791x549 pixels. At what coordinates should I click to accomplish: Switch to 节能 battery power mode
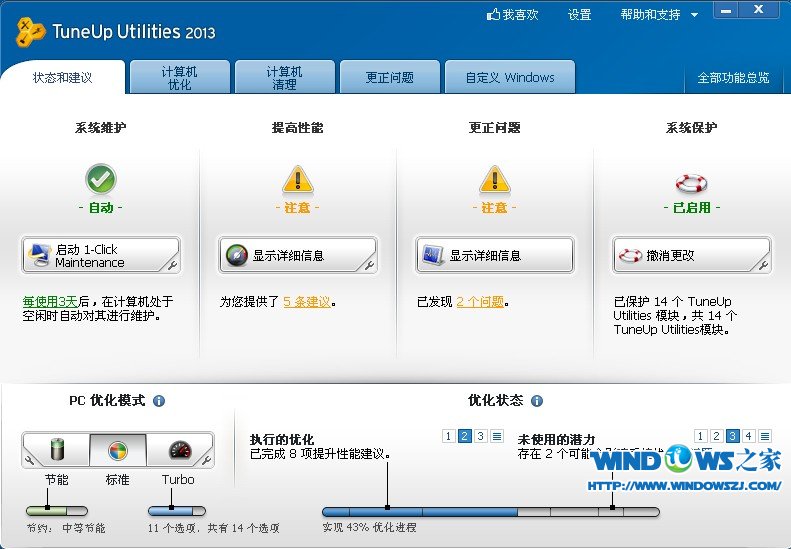coord(56,450)
